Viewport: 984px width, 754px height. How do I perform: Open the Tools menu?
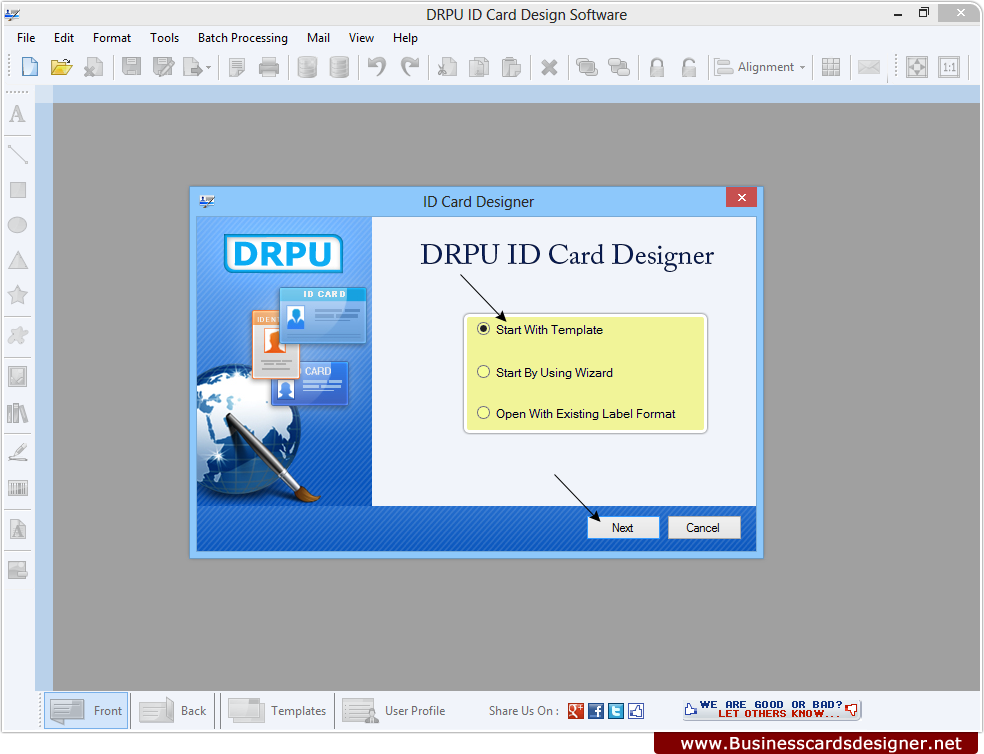pos(164,38)
